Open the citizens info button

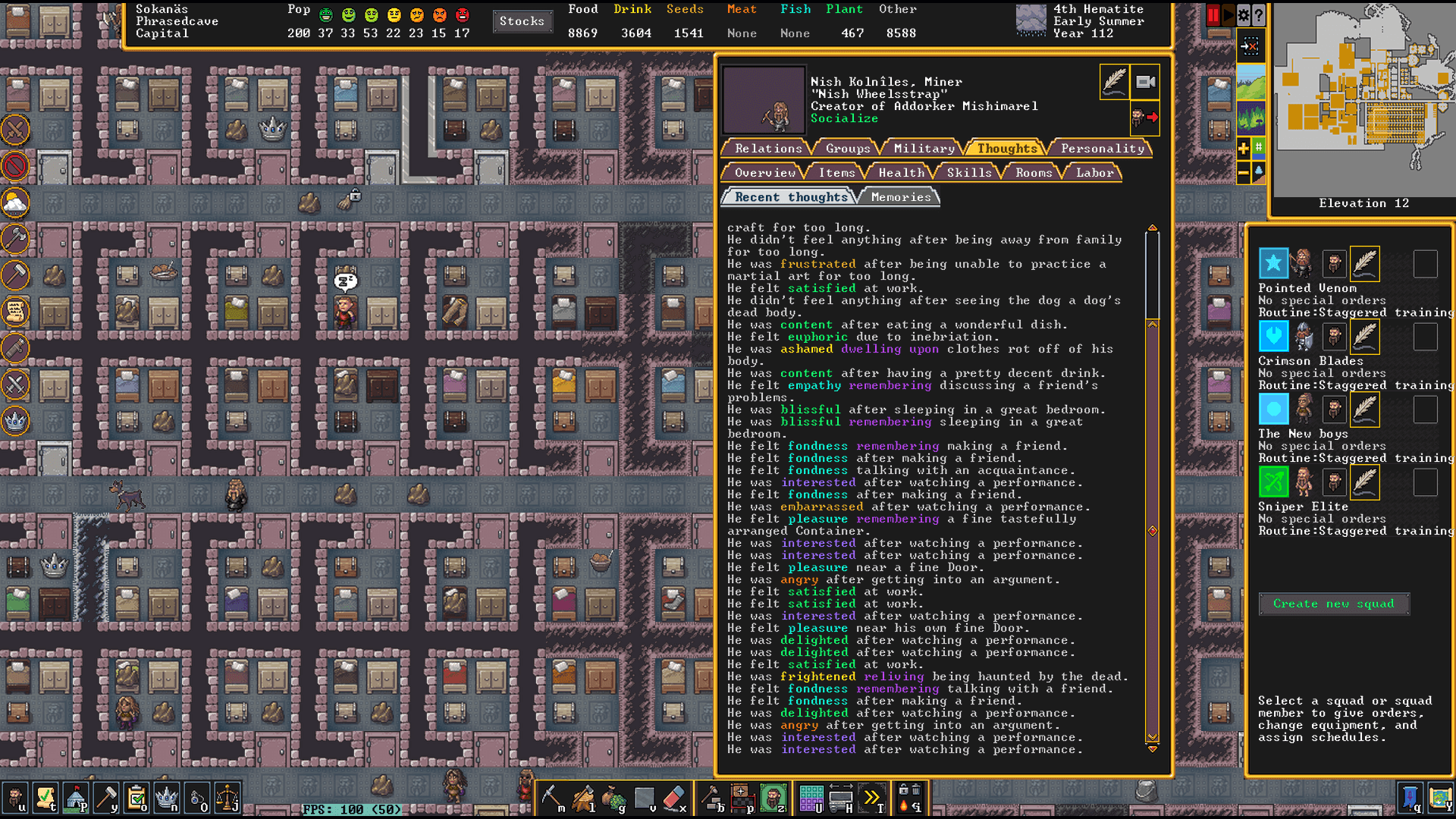tap(15, 798)
